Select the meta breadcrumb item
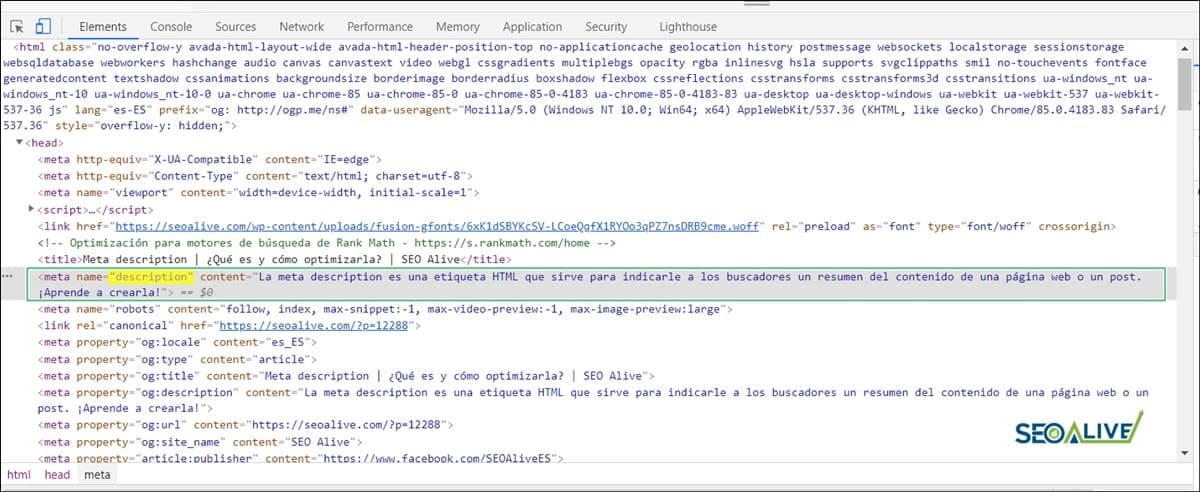The width and height of the screenshot is (1200, 492). pyautogui.click(x=97, y=475)
